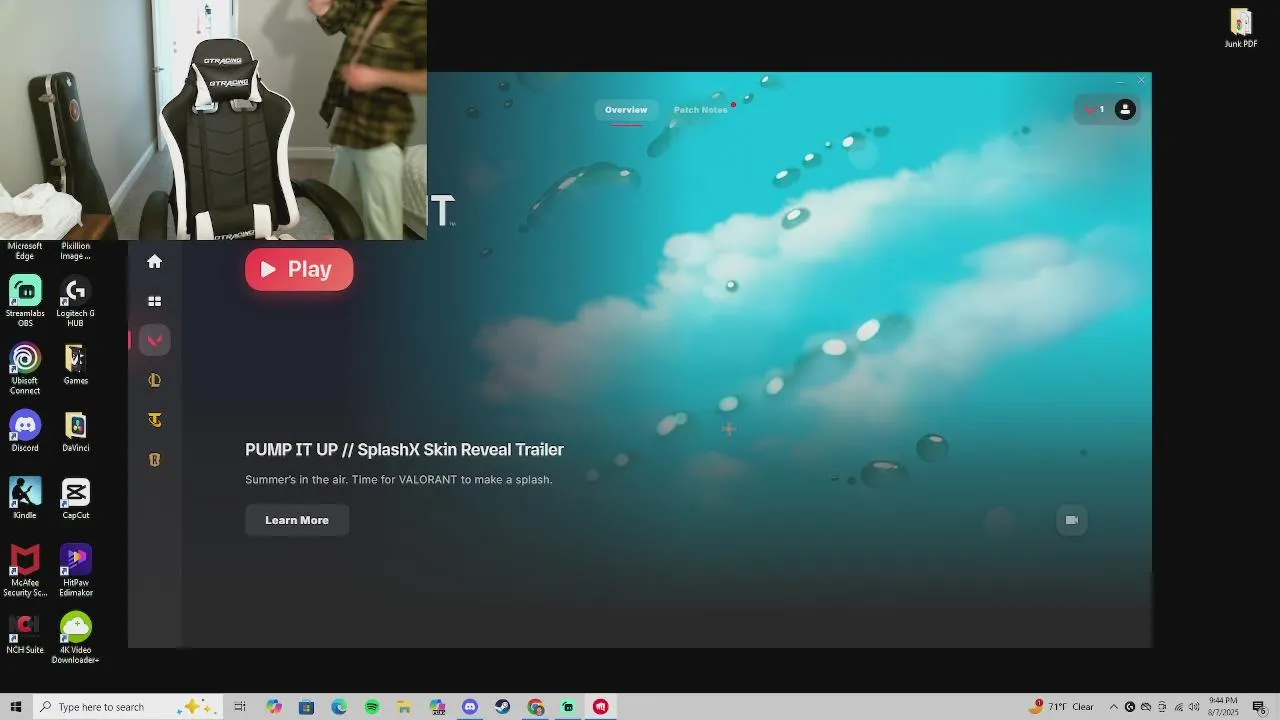
Task: Select the Logitech G HUB desktop shortcut
Action: coord(75,301)
